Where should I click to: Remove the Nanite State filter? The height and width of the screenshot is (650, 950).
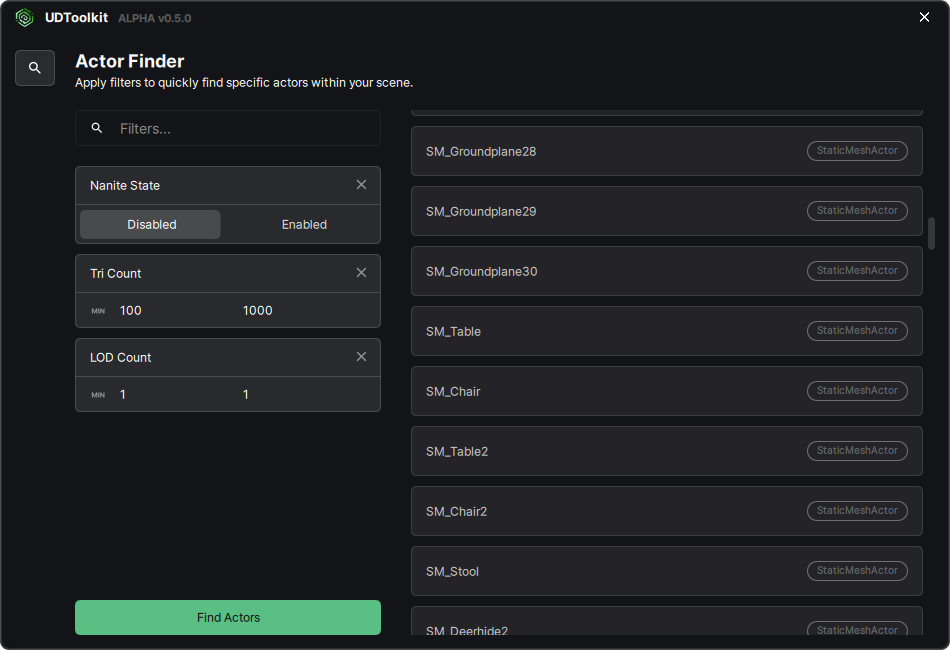361,185
